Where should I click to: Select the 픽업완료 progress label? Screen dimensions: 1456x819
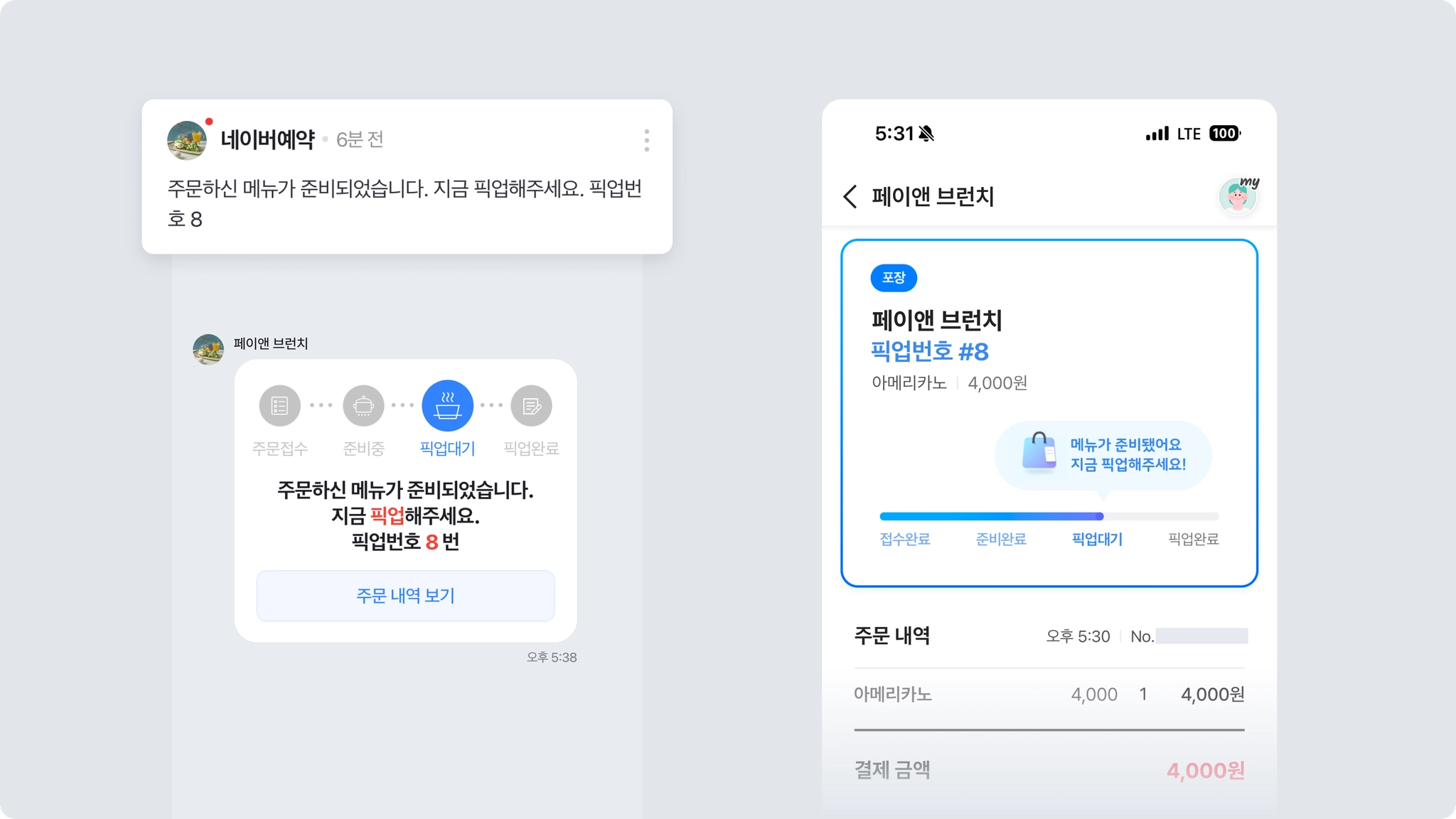(x=1194, y=539)
